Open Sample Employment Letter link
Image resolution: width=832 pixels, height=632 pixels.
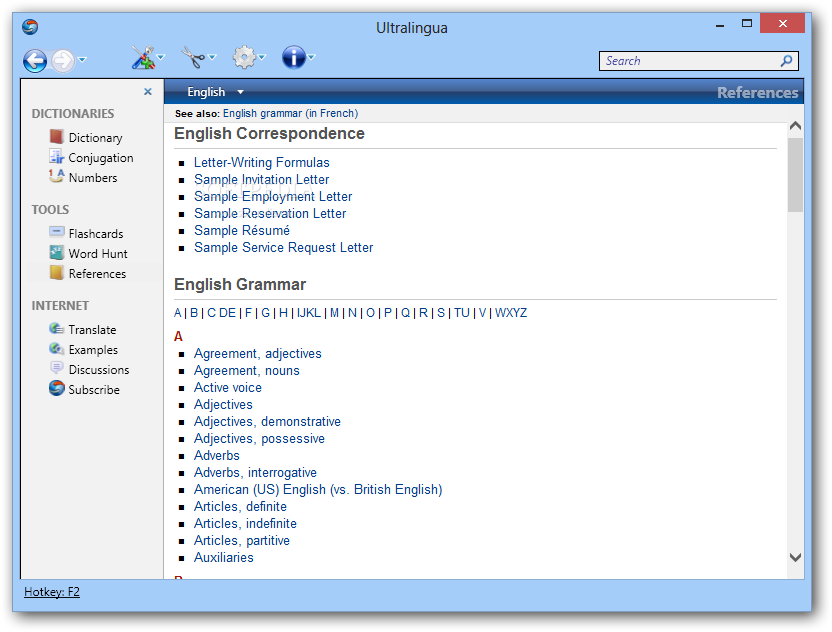tap(273, 196)
